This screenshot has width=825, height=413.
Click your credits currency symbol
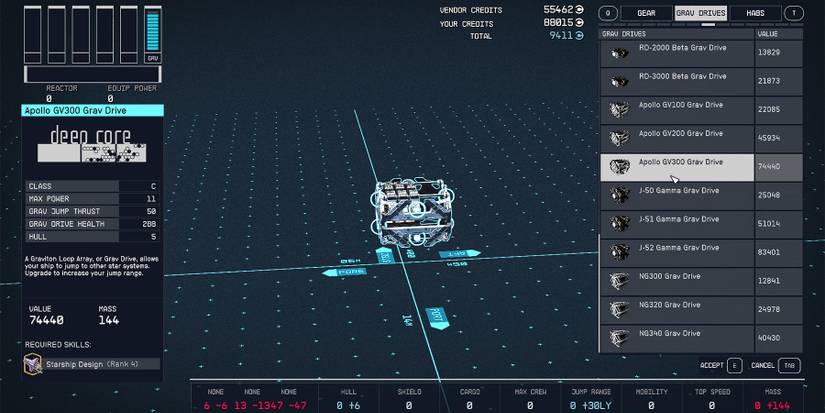[579, 23]
